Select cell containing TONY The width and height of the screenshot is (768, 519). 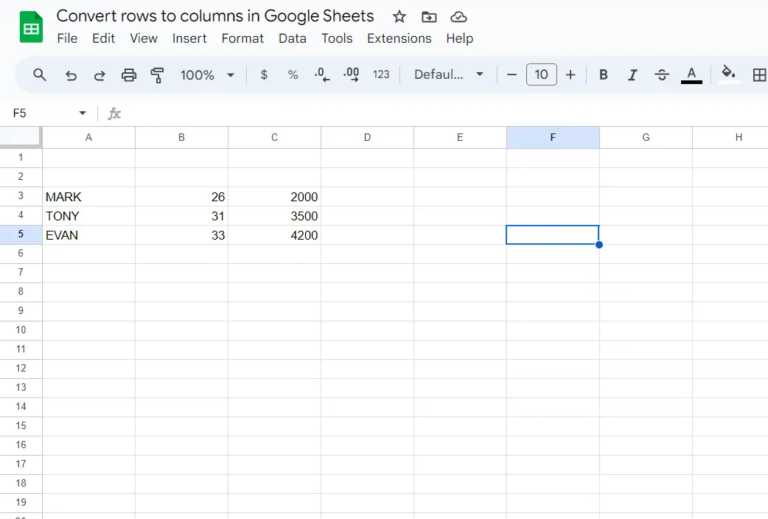click(89, 216)
